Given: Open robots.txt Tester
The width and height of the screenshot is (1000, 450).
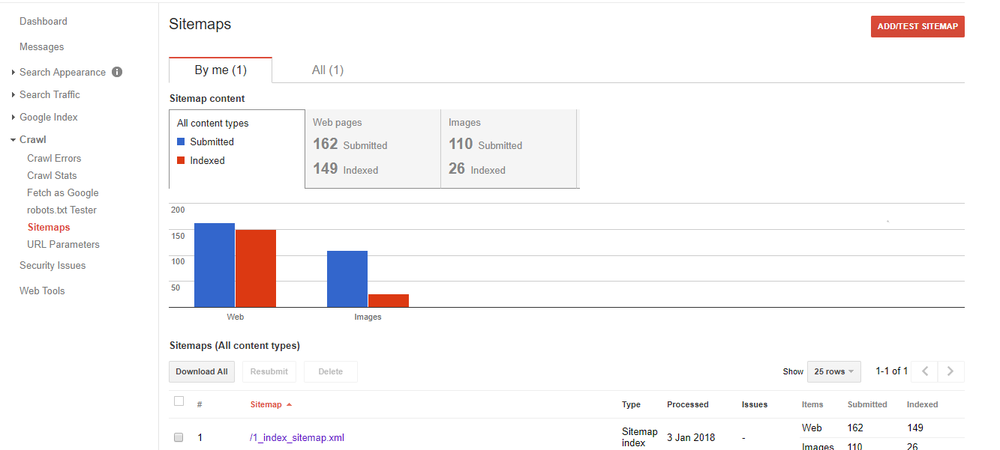Looking at the screenshot, I should click(62, 210).
